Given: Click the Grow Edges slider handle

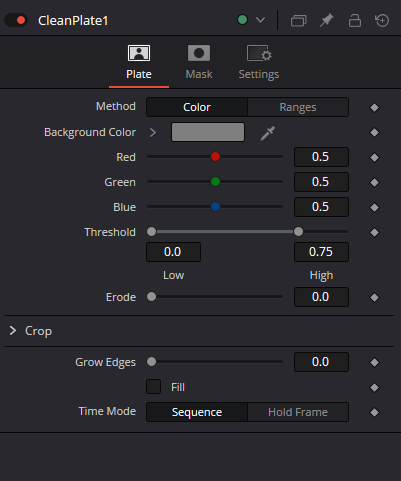Looking at the screenshot, I should 151,361.
